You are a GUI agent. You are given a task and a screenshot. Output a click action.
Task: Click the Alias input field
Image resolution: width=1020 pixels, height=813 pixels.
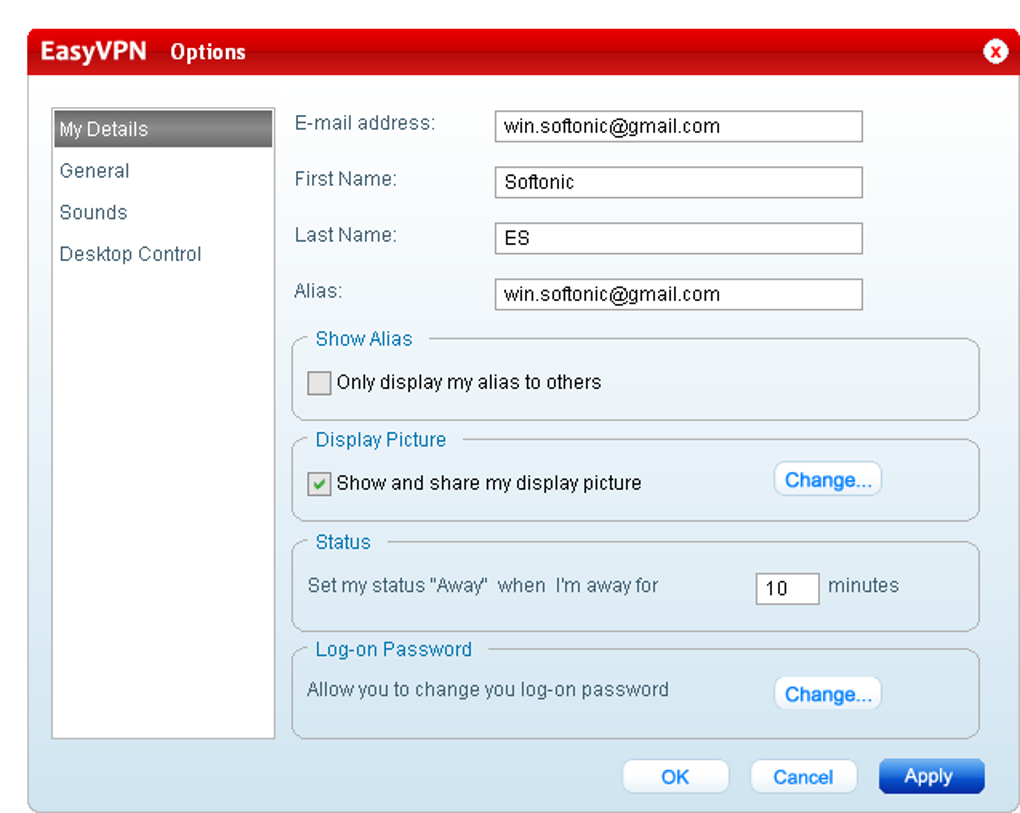[x=678, y=294]
